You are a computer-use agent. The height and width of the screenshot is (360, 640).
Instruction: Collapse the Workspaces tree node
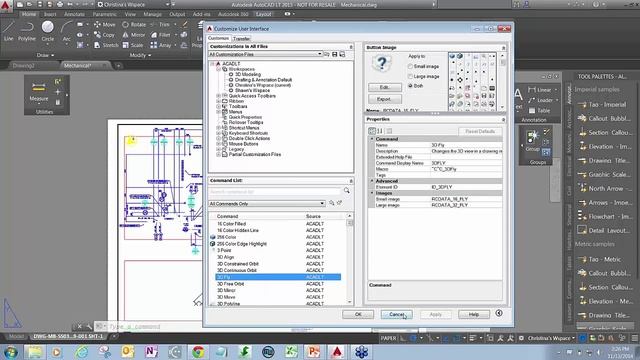[x=218, y=69]
